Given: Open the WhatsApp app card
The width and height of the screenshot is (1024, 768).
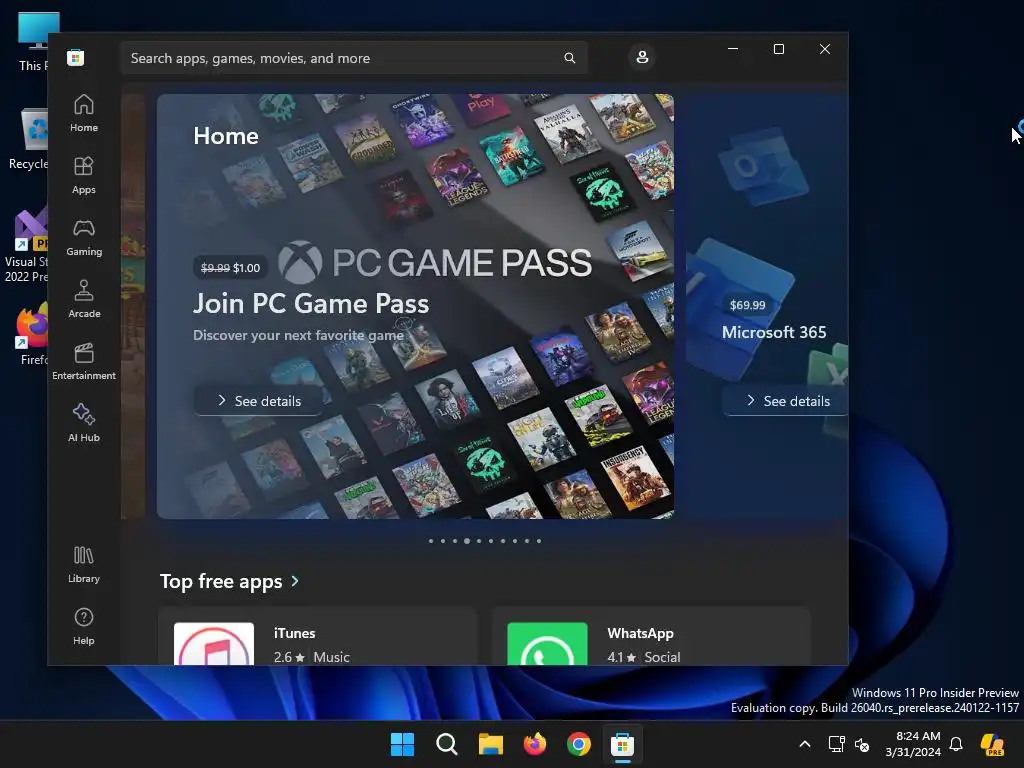Looking at the screenshot, I should [651, 637].
